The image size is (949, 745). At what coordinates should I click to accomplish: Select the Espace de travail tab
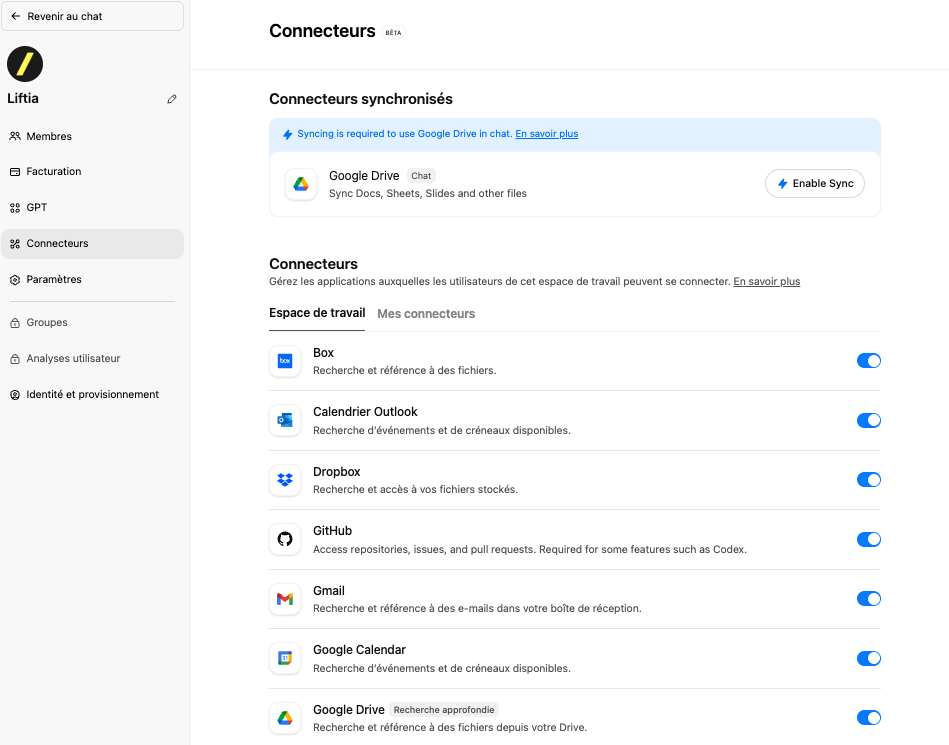(x=317, y=313)
